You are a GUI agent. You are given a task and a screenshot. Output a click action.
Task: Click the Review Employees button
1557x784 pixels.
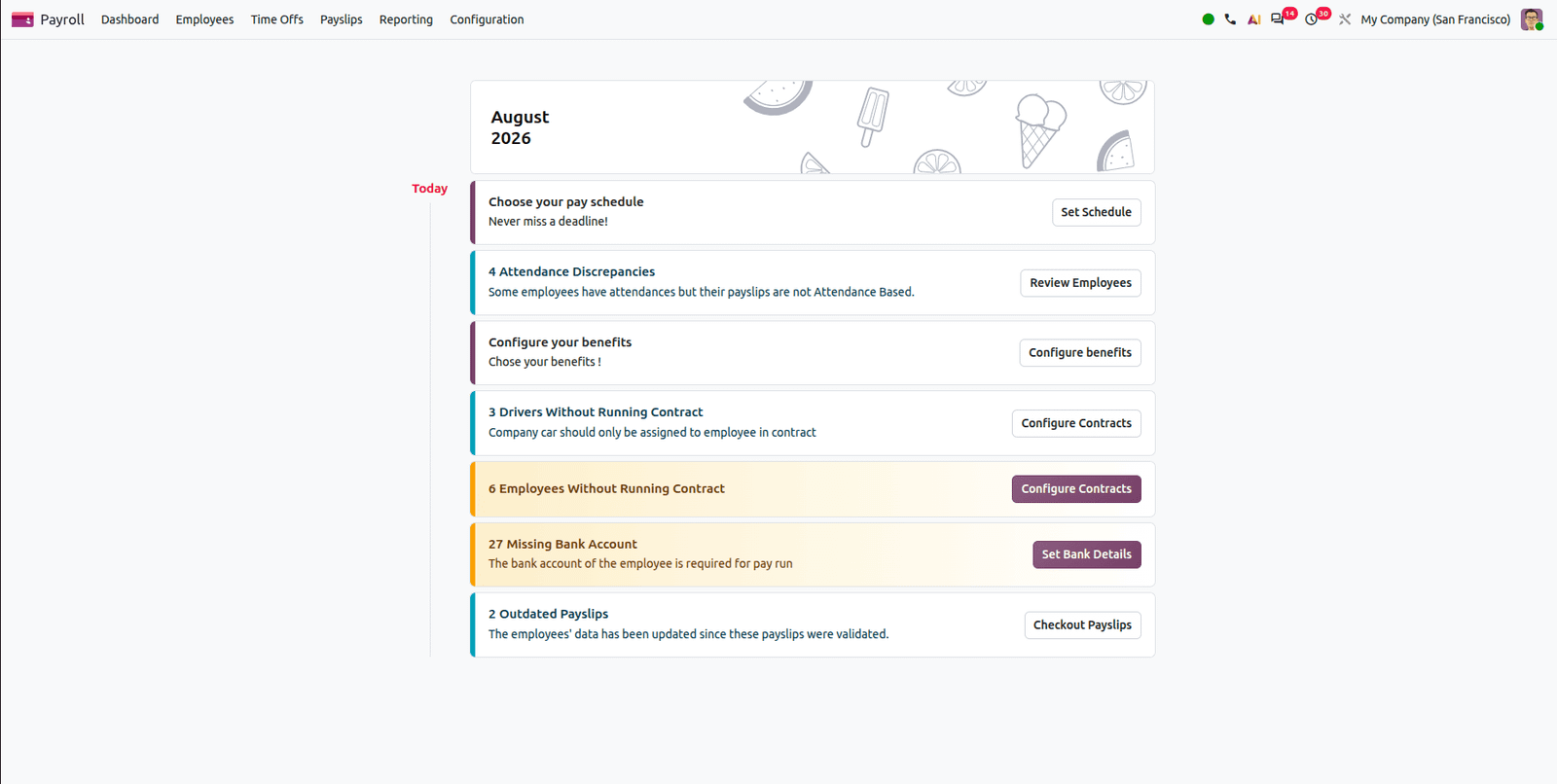click(1080, 283)
